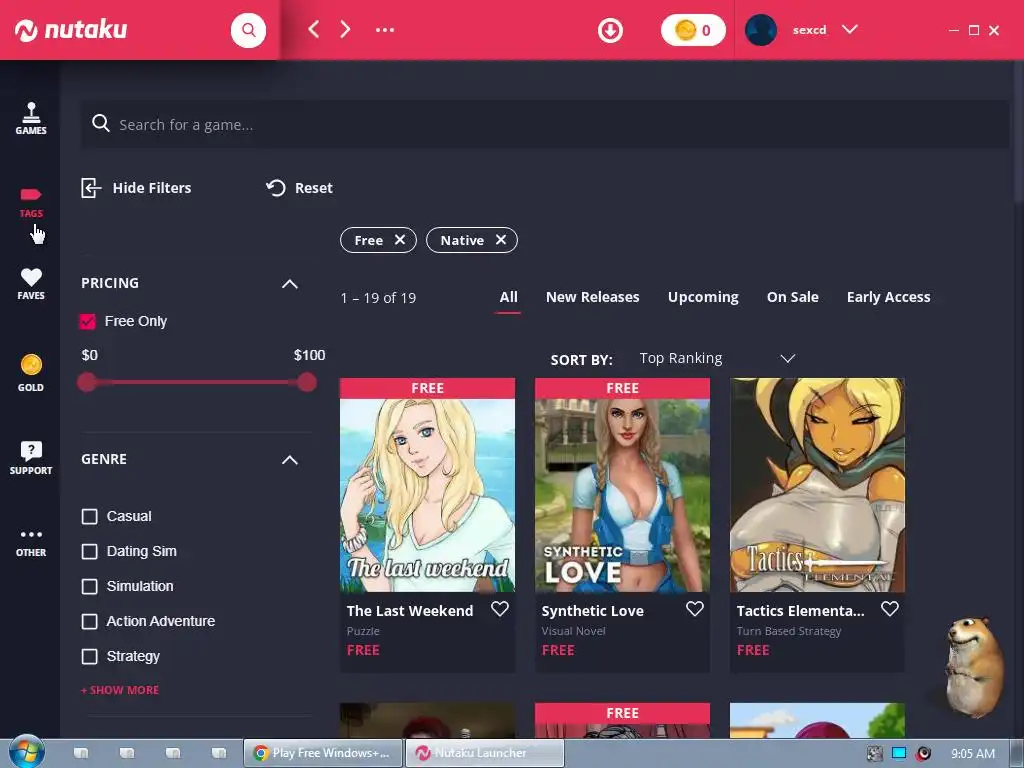Screen dimensions: 1024x768
Task: Click the magnifier in game search bar
Action: (101, 123)
